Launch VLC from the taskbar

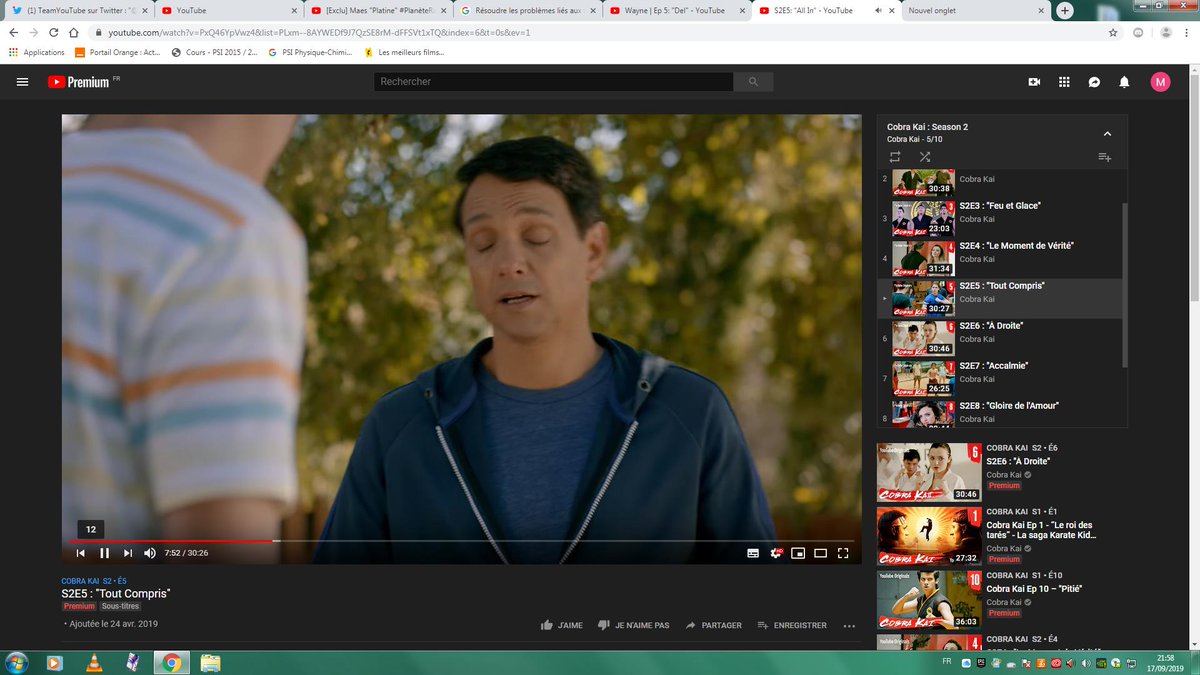[94, 662]
